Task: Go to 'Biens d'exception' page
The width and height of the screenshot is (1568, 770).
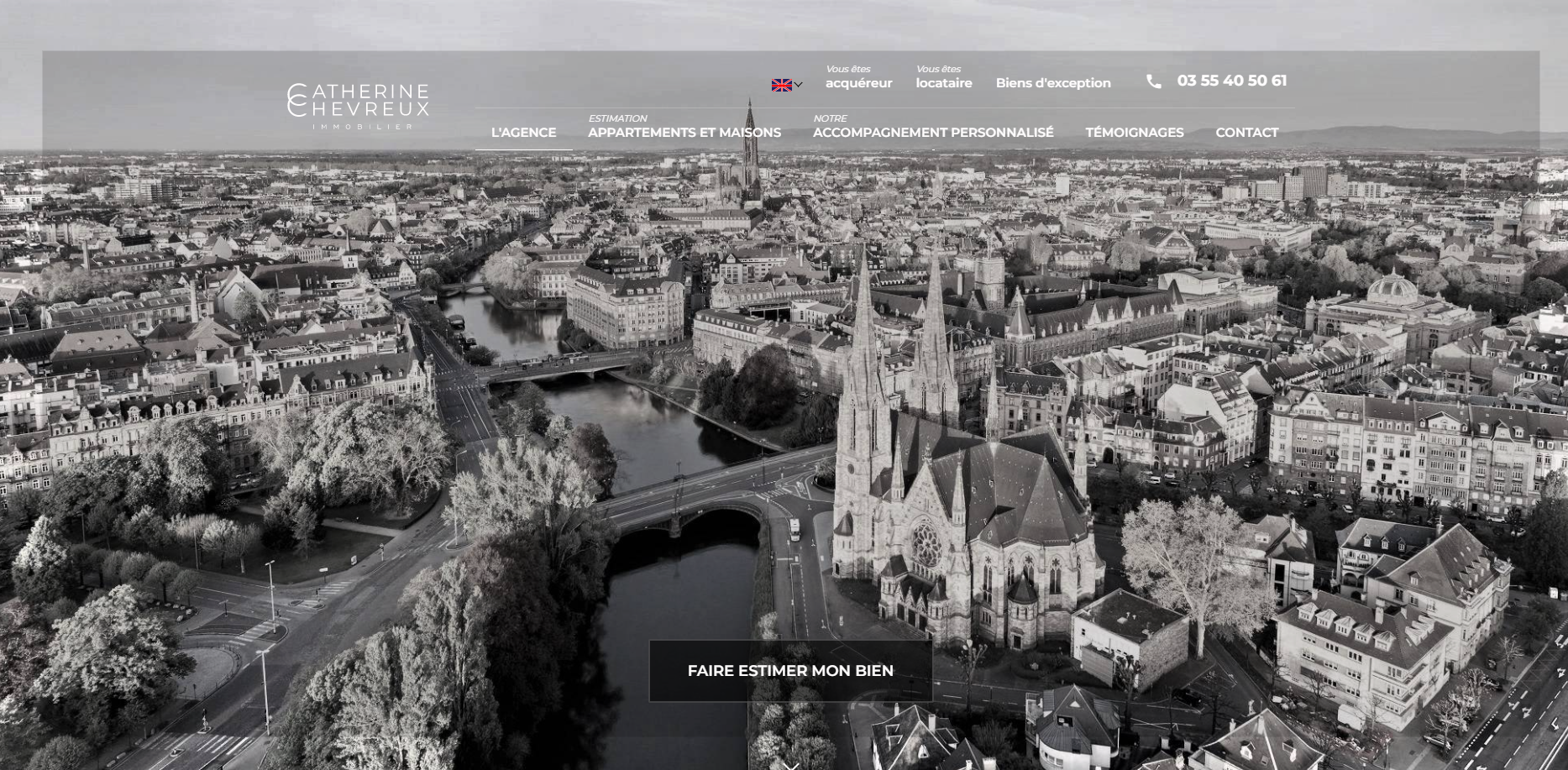Action: click(x=1052, y=83)
